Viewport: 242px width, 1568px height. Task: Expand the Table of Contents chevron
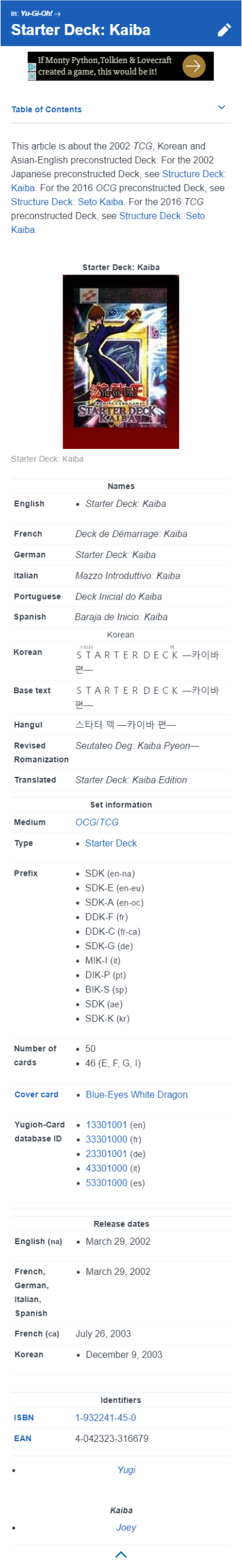(222, 107)
